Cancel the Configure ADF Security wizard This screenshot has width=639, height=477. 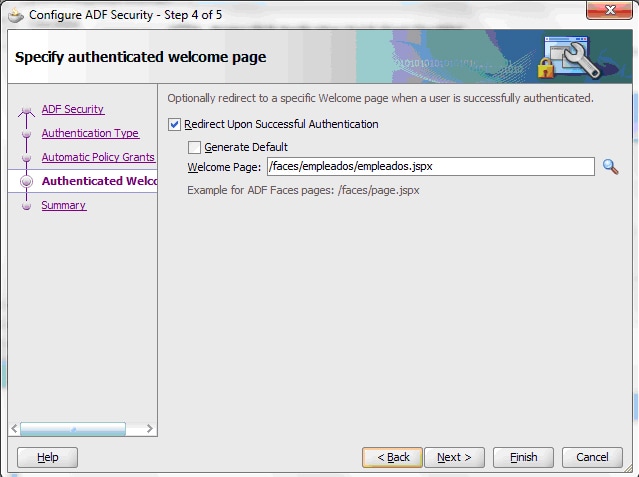pyautogui.click(x=592, y=457)
